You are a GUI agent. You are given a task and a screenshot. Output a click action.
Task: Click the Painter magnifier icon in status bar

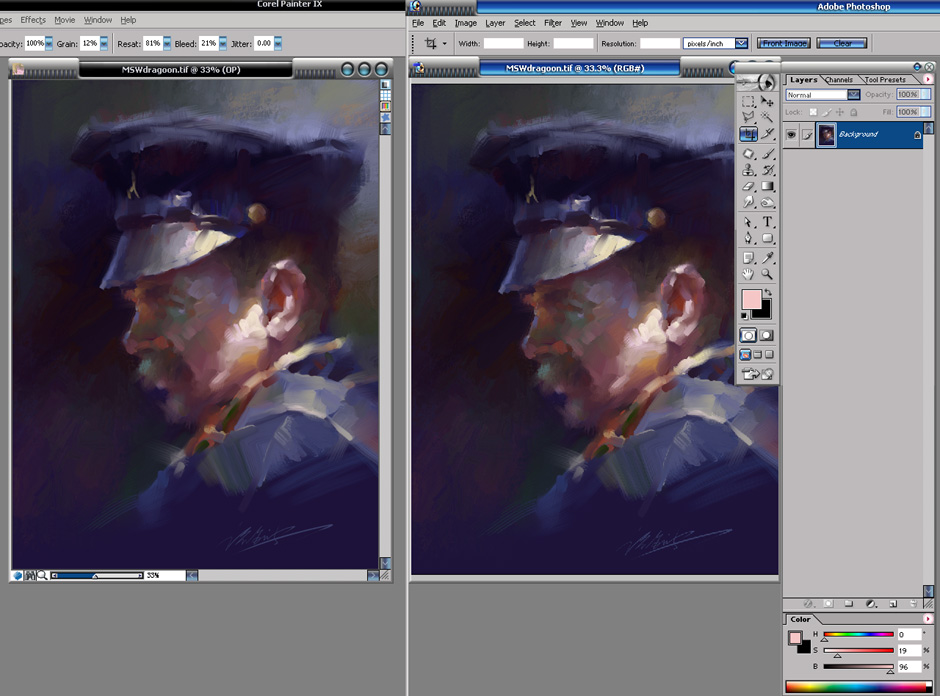tap(42, 576)
